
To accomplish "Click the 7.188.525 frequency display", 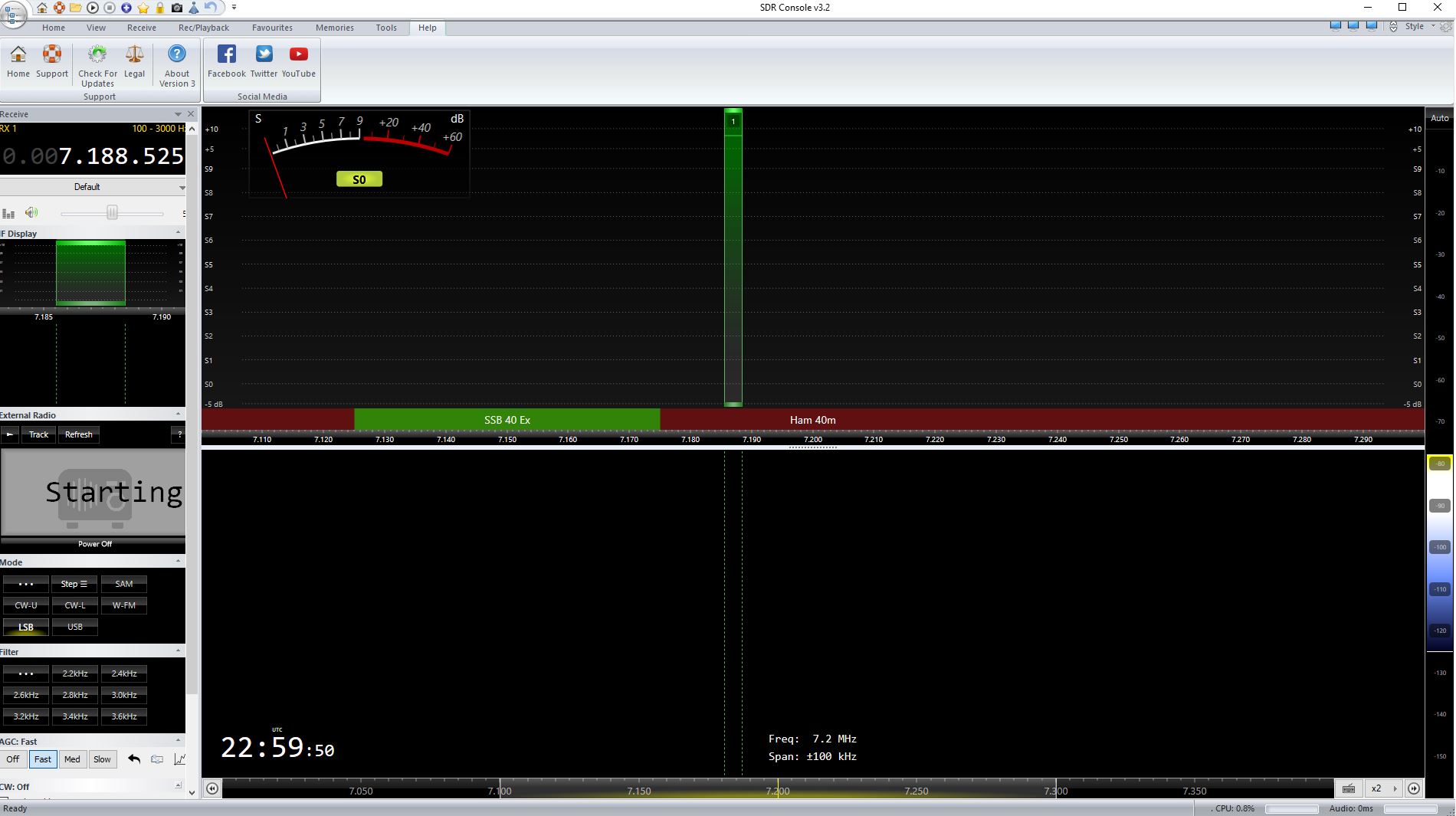I will pyautogui.click(x=120, y=156).
